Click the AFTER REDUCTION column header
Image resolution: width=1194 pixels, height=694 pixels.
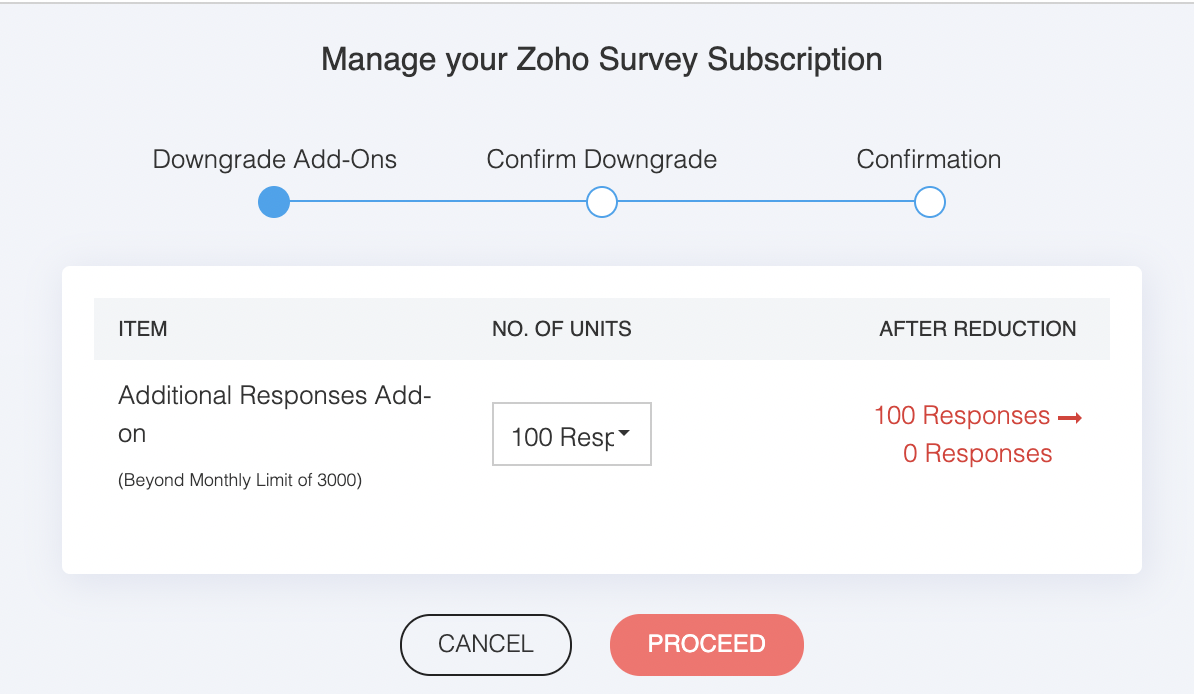pyautogui.click(x=977, y=329)
